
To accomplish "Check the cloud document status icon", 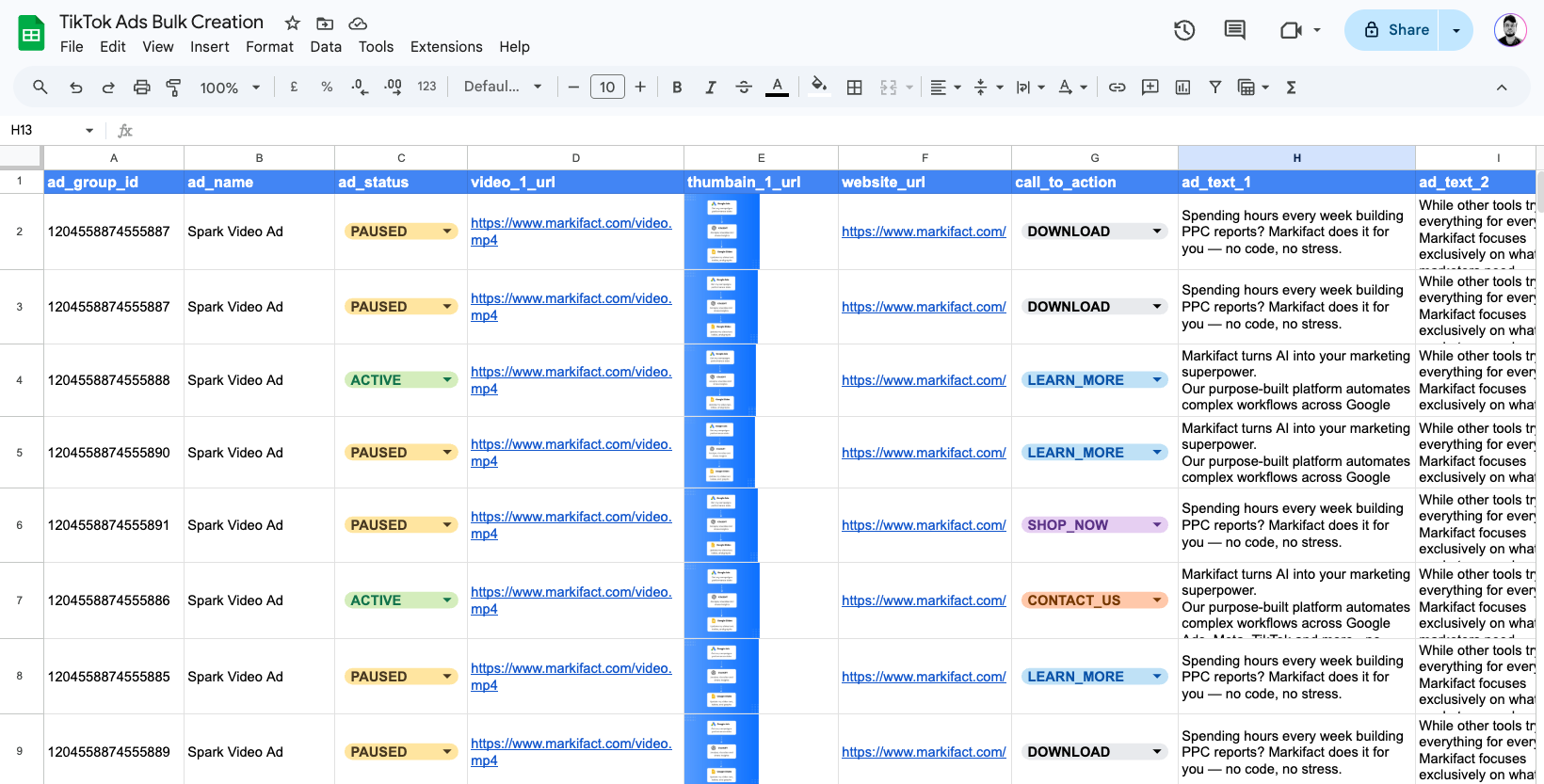I will (x=358, y=24).
